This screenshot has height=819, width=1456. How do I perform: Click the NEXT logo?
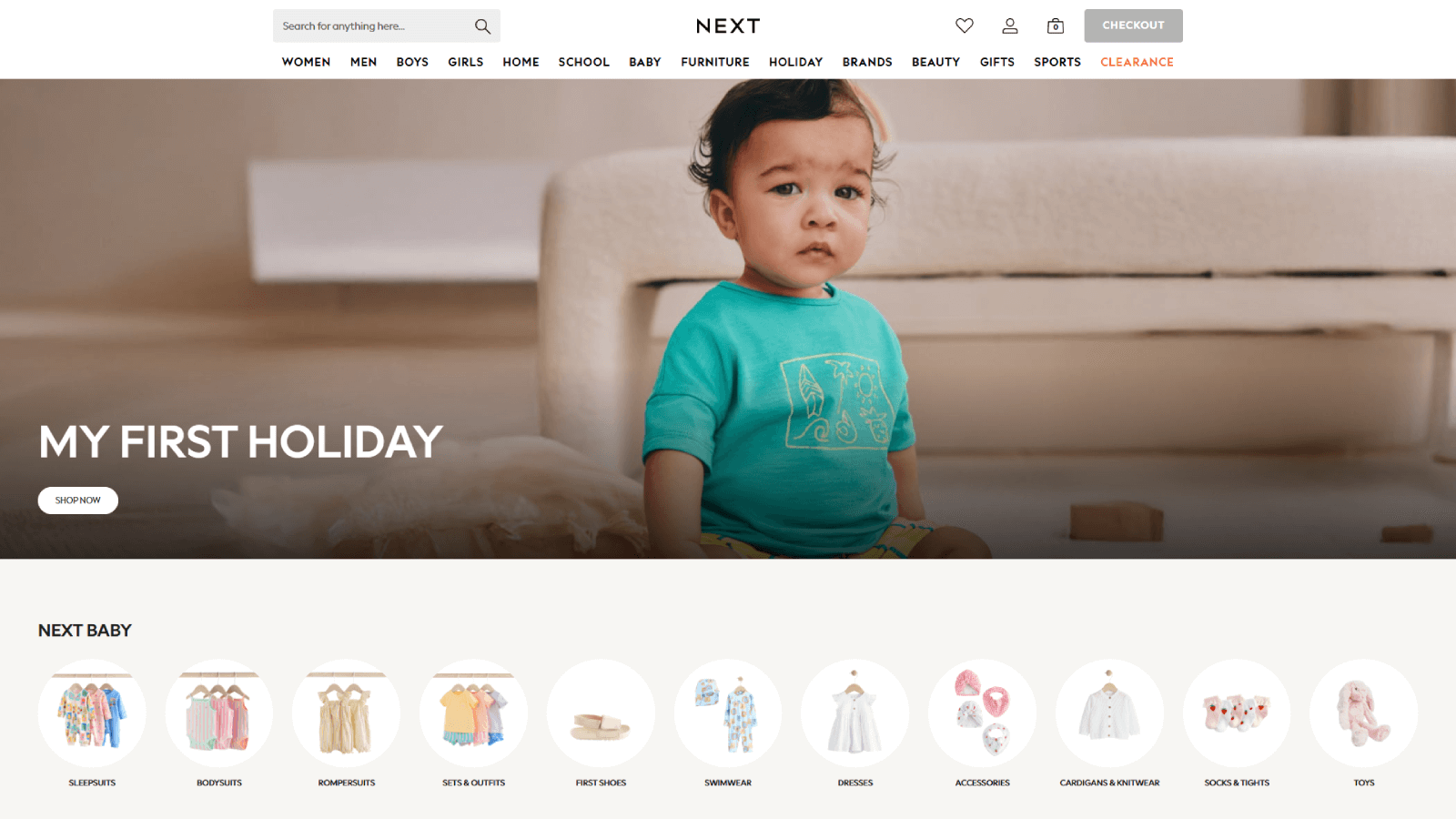(728, 26)
